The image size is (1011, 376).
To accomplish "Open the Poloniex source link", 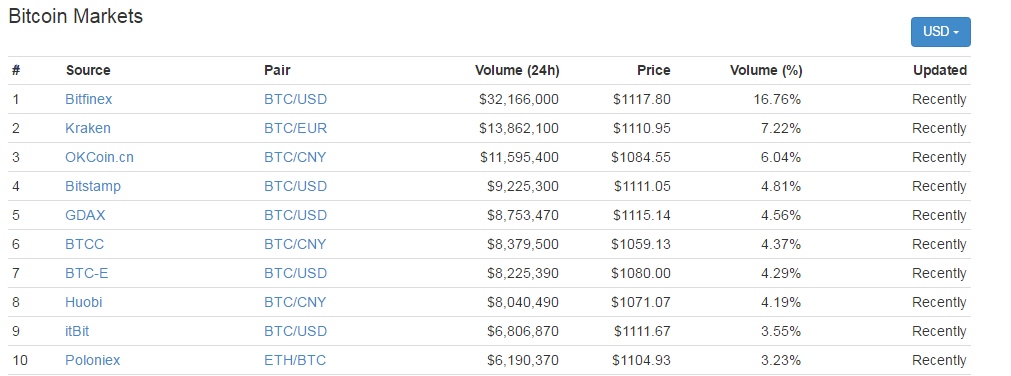I will 93,361.
